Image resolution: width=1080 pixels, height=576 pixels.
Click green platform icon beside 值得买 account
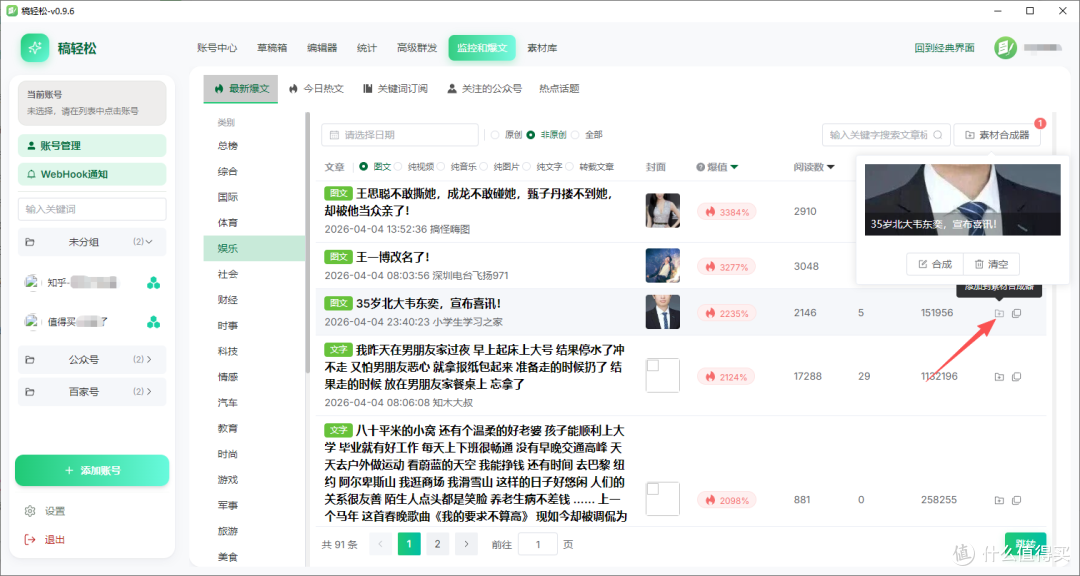[154, 322]
